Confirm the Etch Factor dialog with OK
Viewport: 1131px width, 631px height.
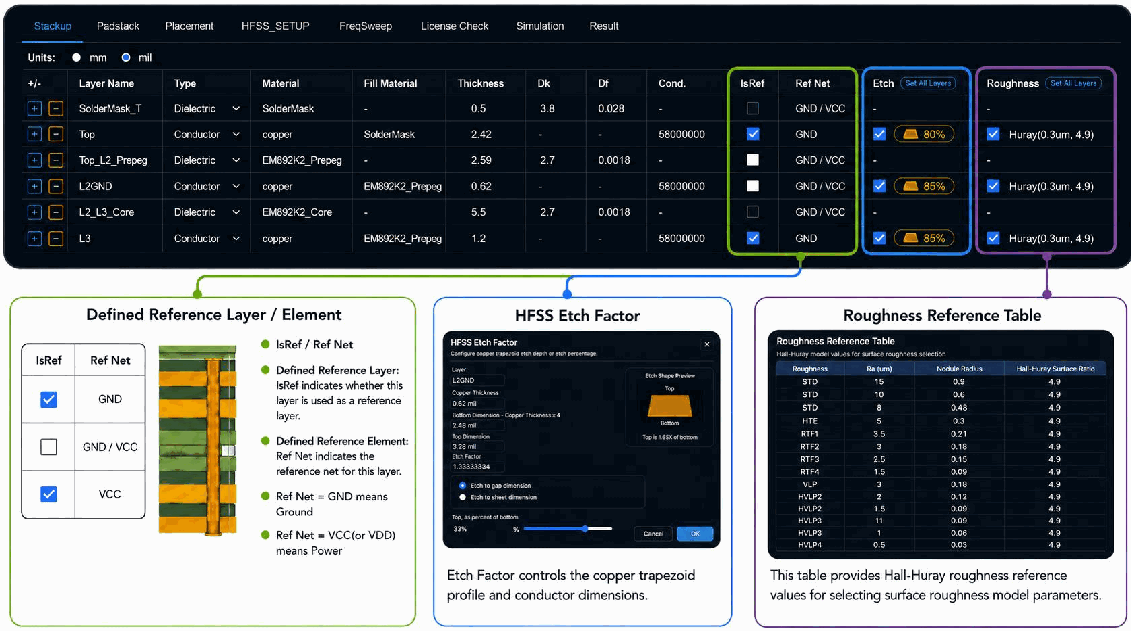(x=695, y=534)
